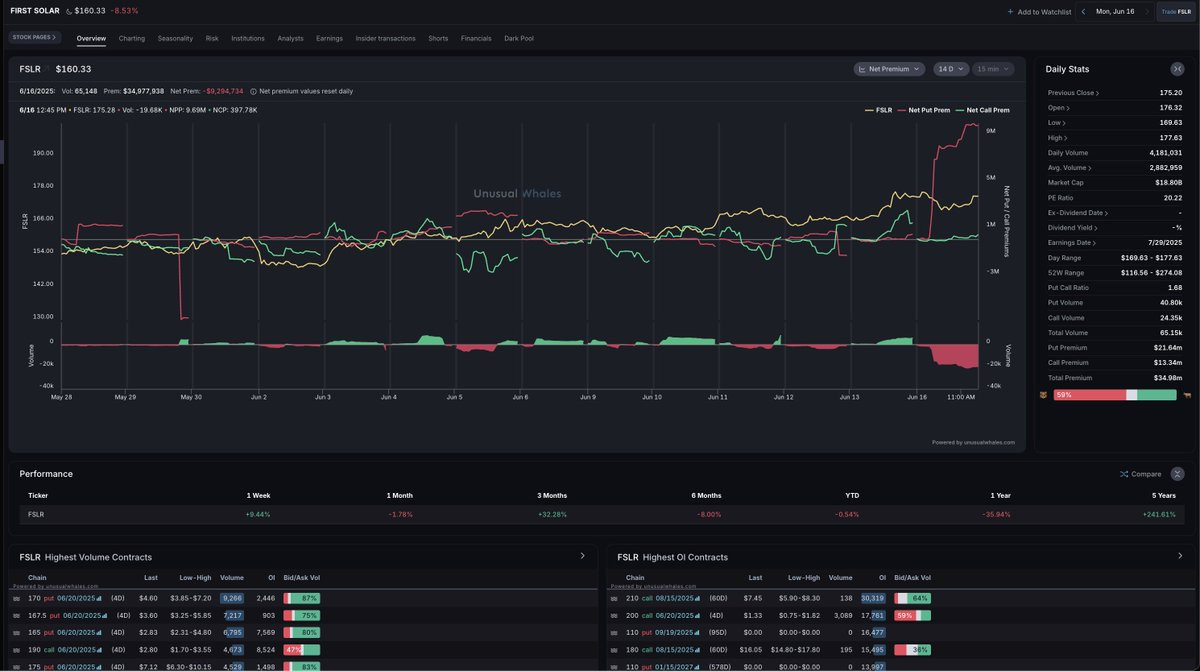Viewport: 1200px width, 671px height.
Task: Go to previous date with left arrow
Action: coord(1083,12)
